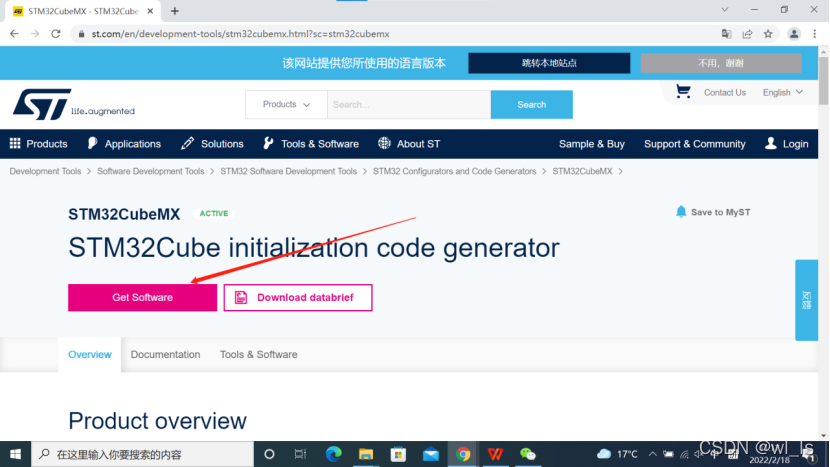
Task: Open the Windows Start menu
Action: tap(15, 454)
